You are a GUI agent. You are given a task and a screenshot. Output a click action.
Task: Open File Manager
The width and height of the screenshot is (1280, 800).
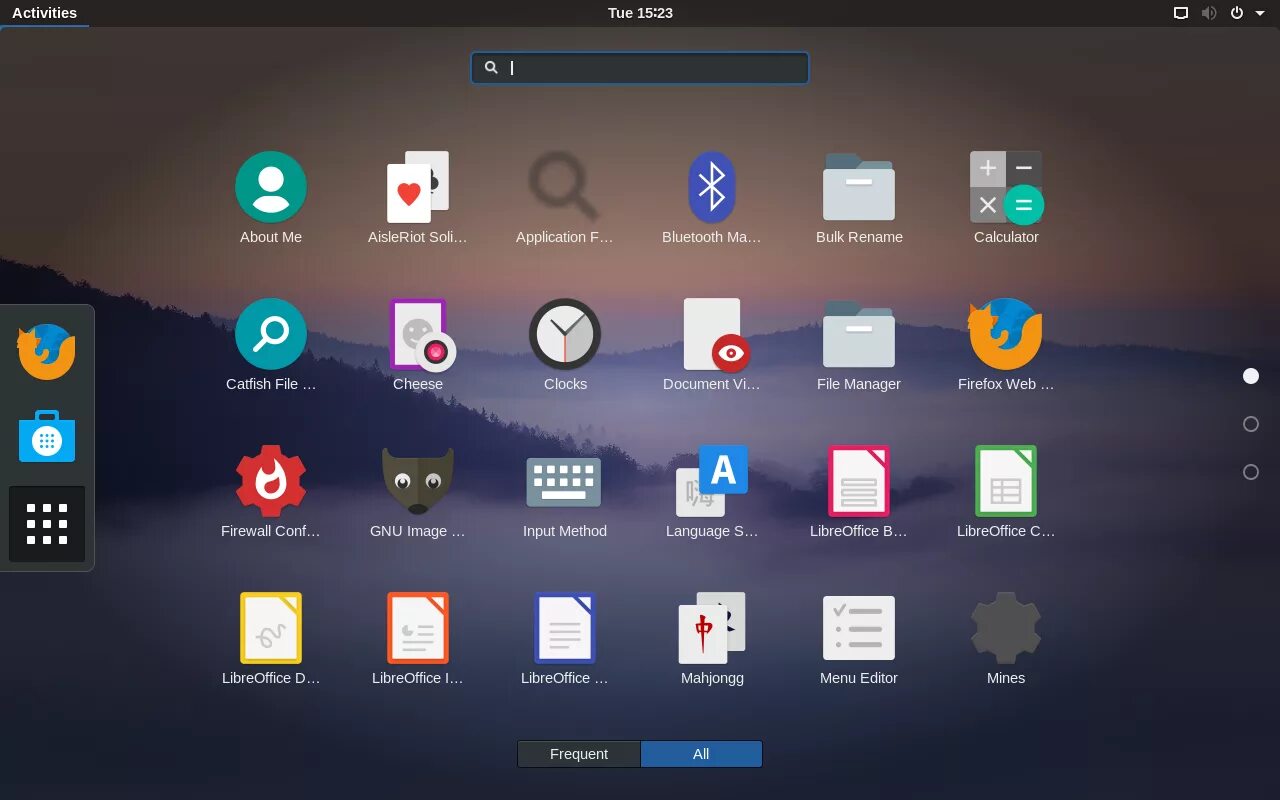point(859,345)
